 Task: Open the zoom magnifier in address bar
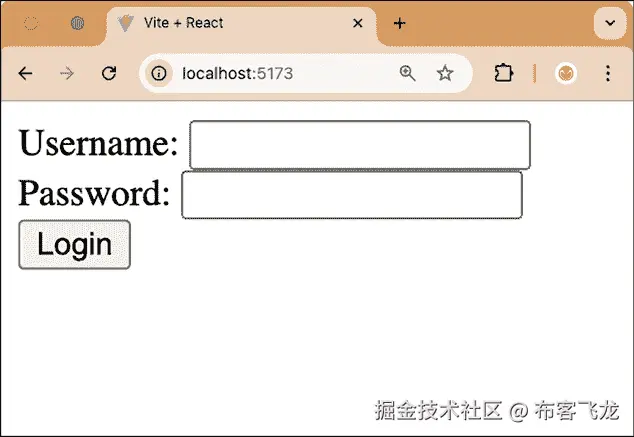tap(407, 74)
